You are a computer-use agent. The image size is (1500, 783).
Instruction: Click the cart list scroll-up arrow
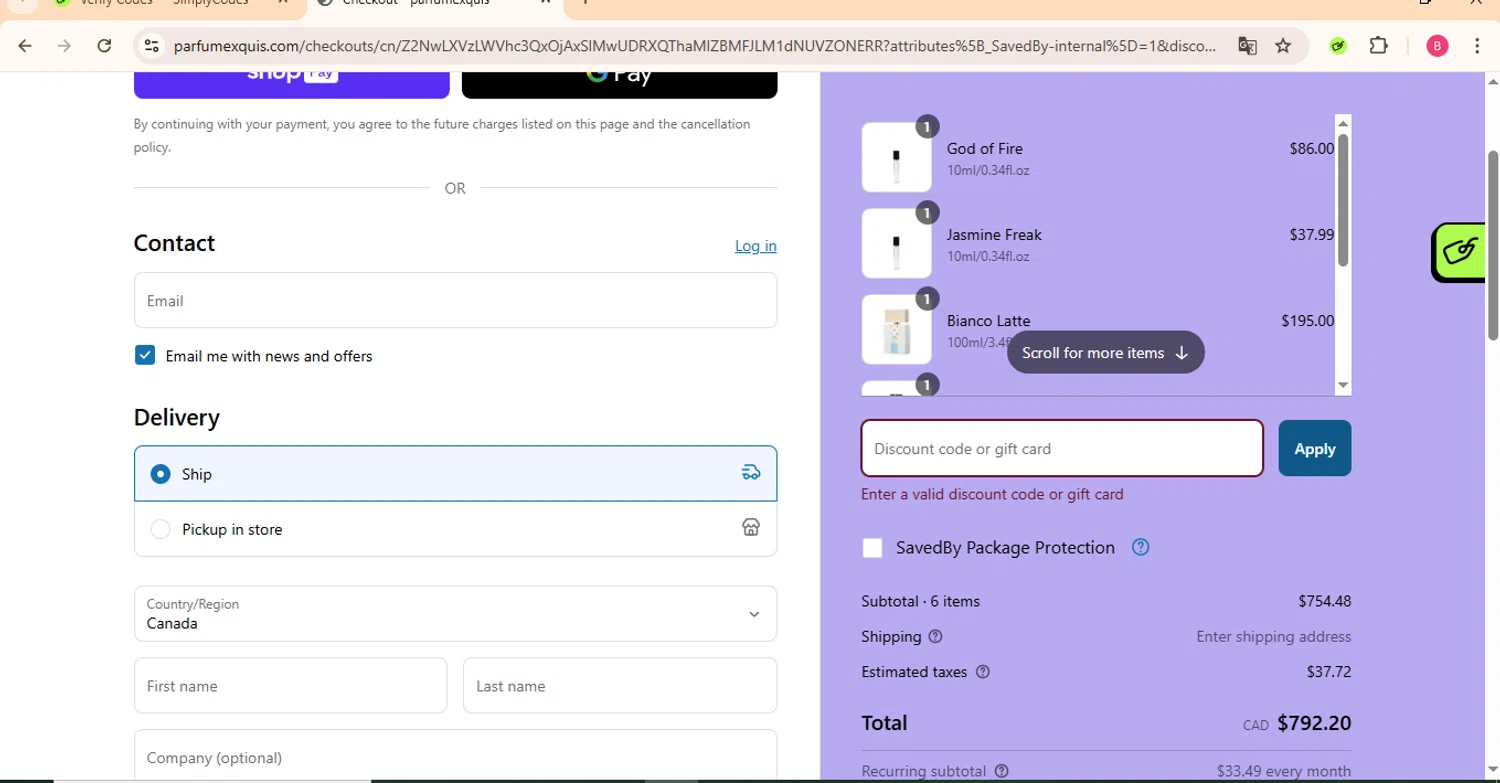(1343, 123)
